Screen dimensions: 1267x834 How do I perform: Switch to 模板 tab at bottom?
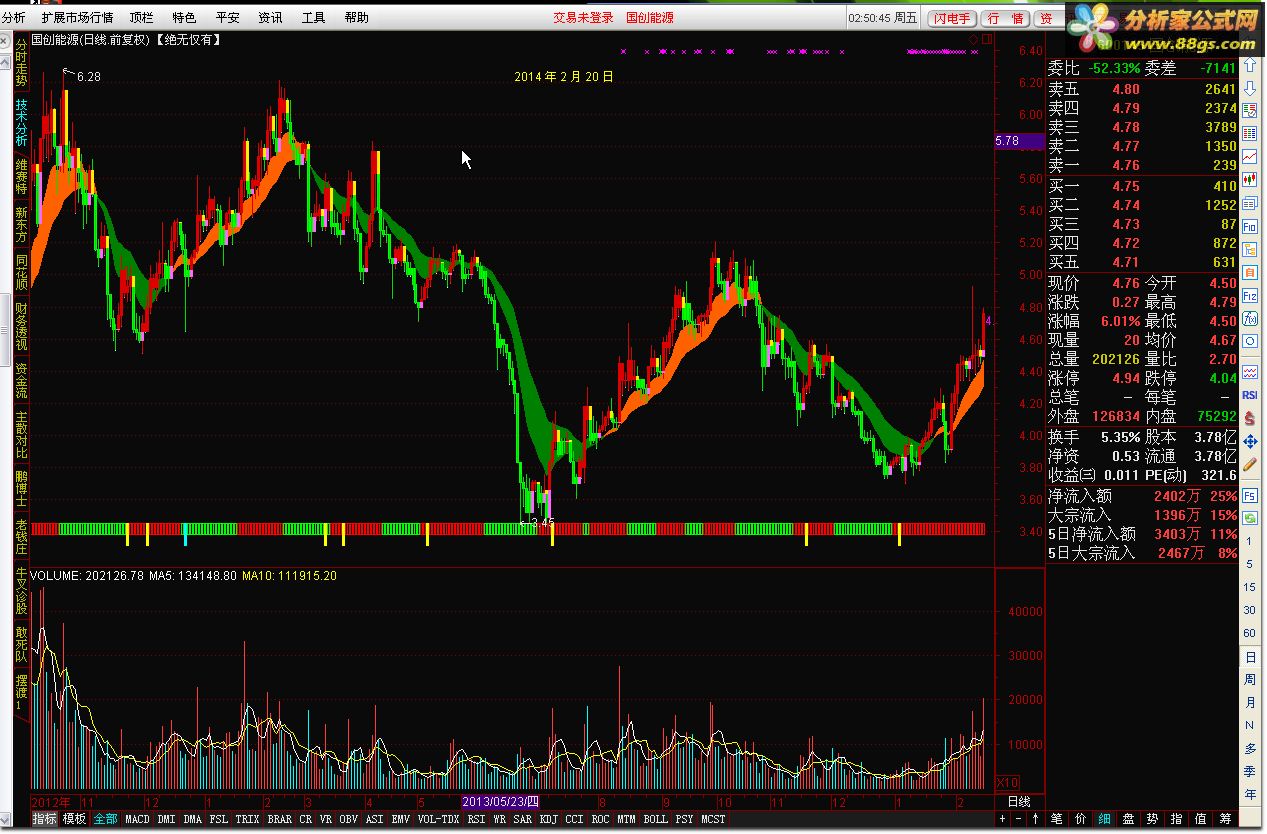[x=74, y=819]
